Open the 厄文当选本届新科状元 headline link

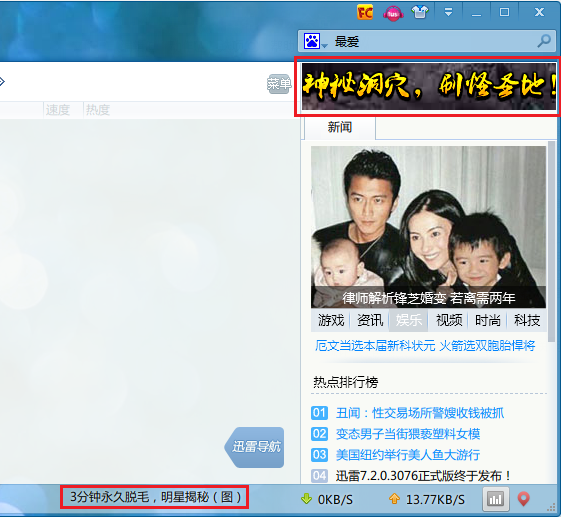tap(375, 346)
